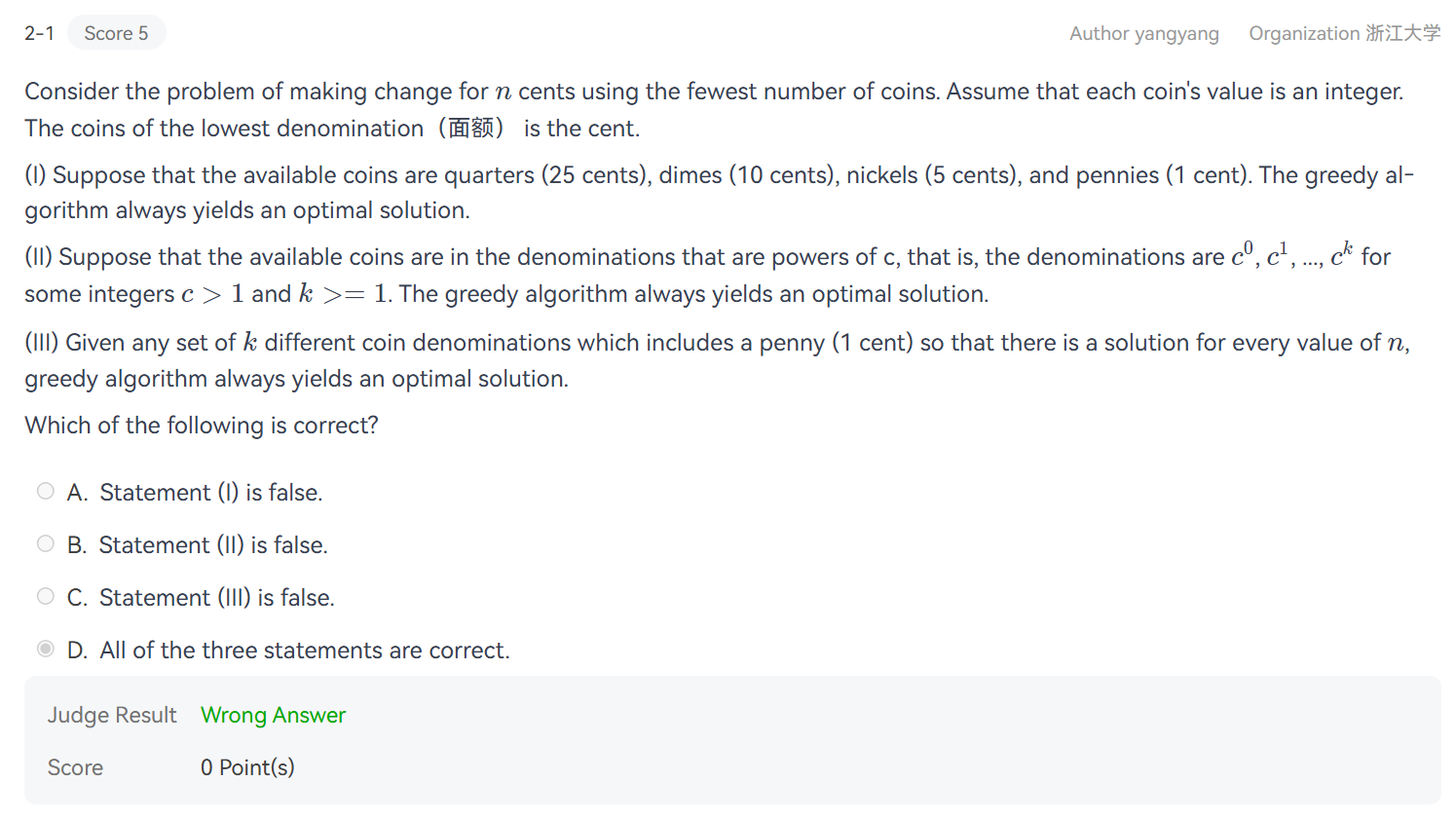This screenshot has width=1456, height=818.
Task: Select radio button for option B
Action: pos(46,543)
